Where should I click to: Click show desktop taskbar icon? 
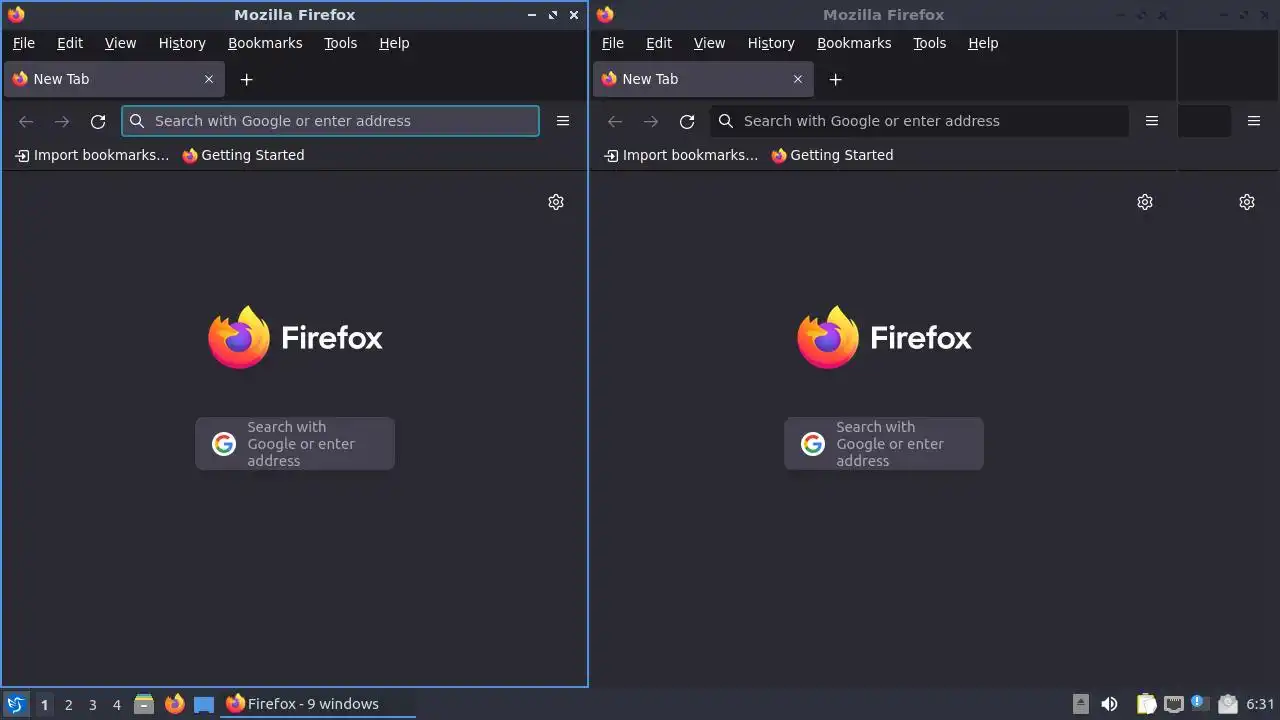(x=204, y=704)
